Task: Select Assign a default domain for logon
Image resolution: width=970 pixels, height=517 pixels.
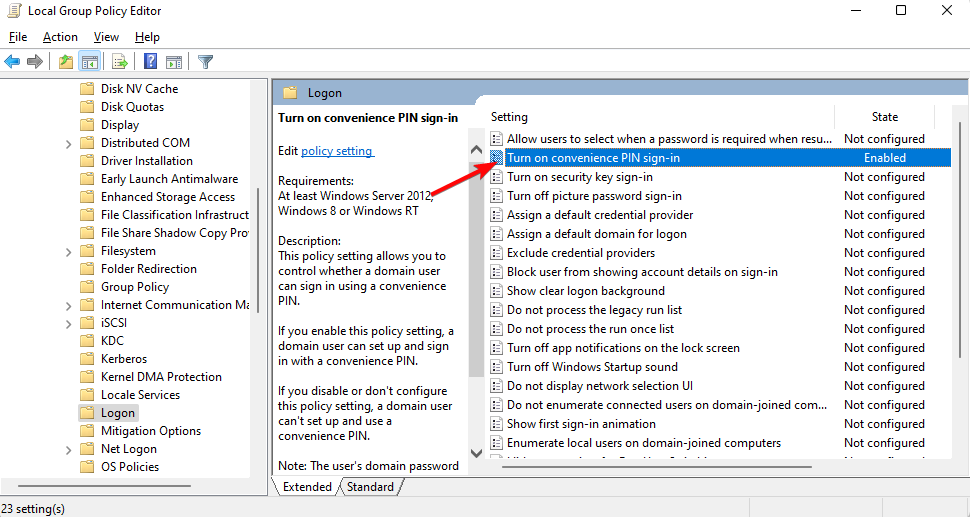Action: tap(596, 234)
